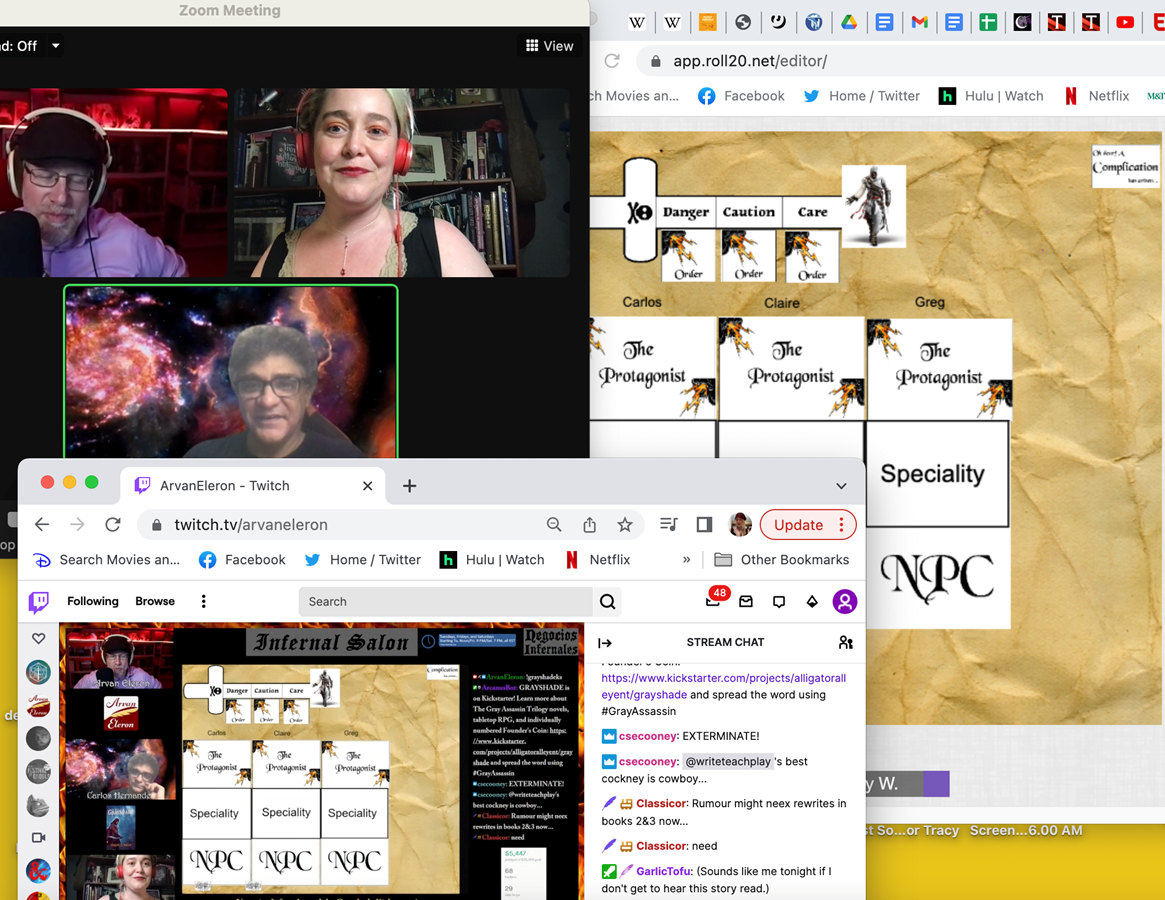Screen dimensions: 1165x900
Task: Click the Twitch search input field
Action: point(445,601)
